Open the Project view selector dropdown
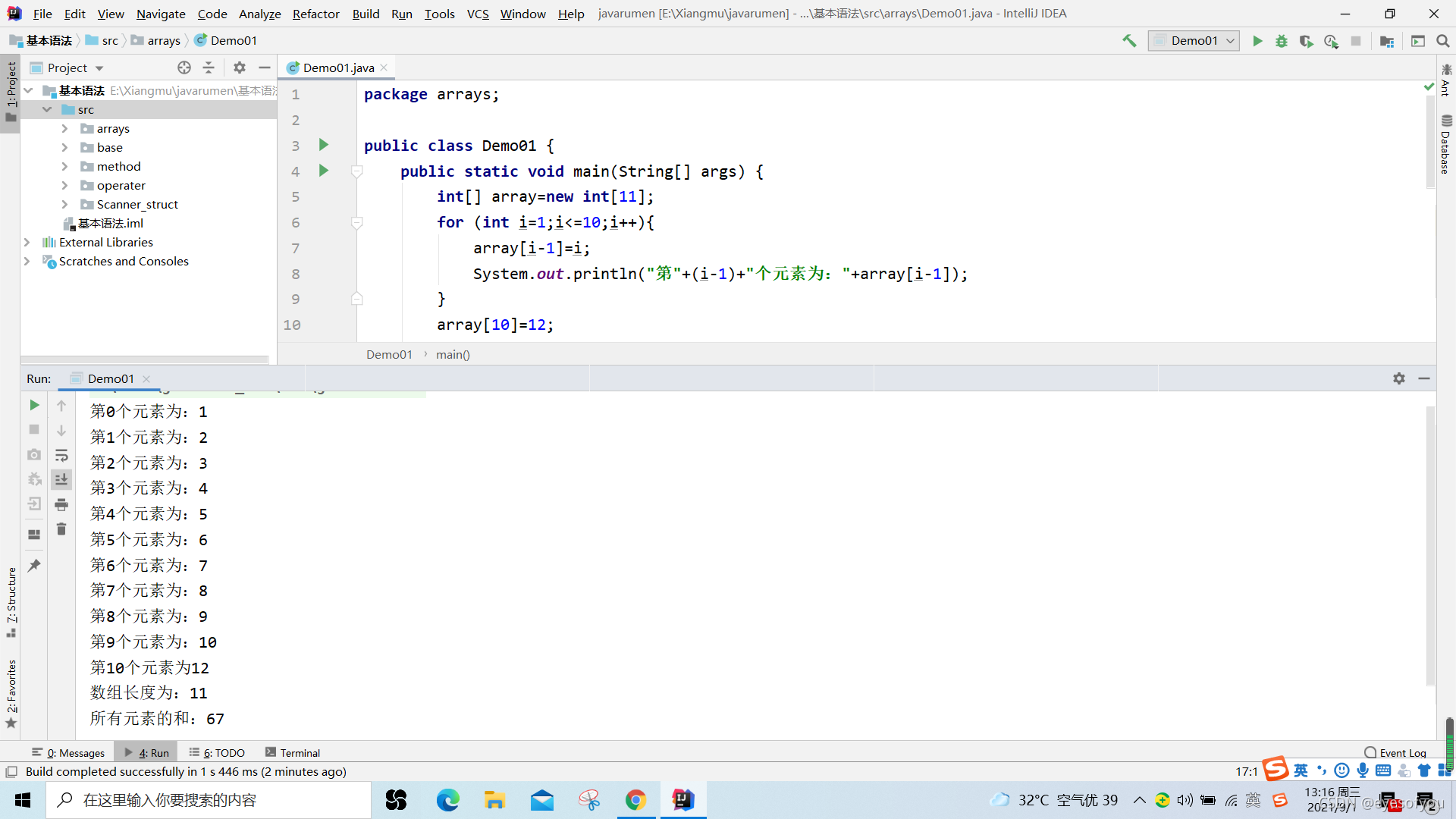The width and height of the screenshot is (1456, 819). pyautogui.click(x=75, y=67)
